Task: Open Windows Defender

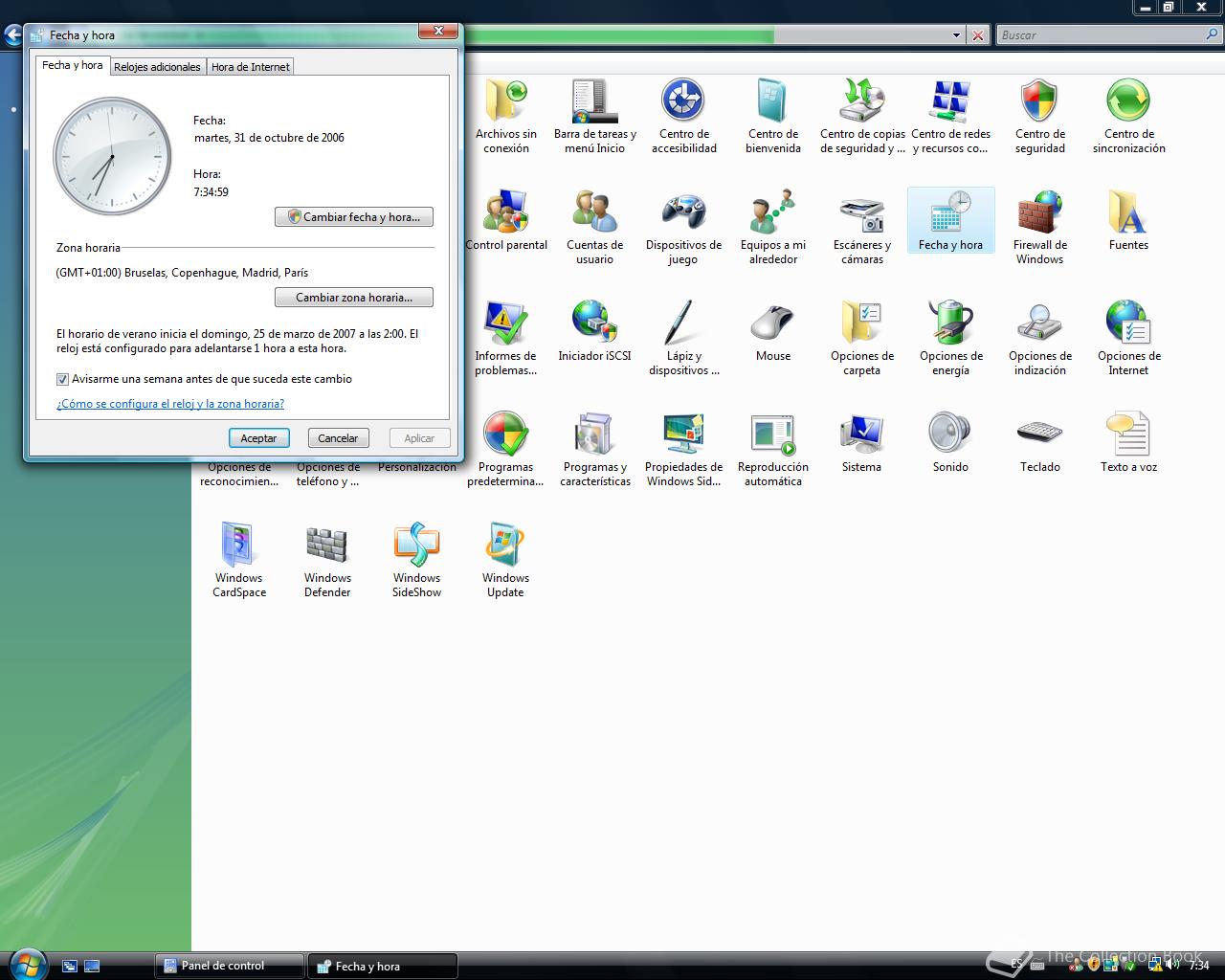Action: tap(327, 561)
